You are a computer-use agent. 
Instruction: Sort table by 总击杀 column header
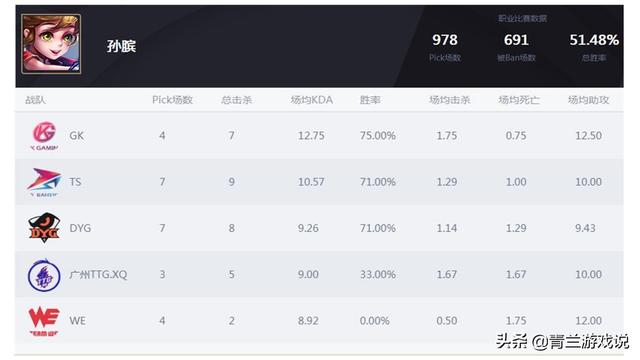[x=236, y=100]
